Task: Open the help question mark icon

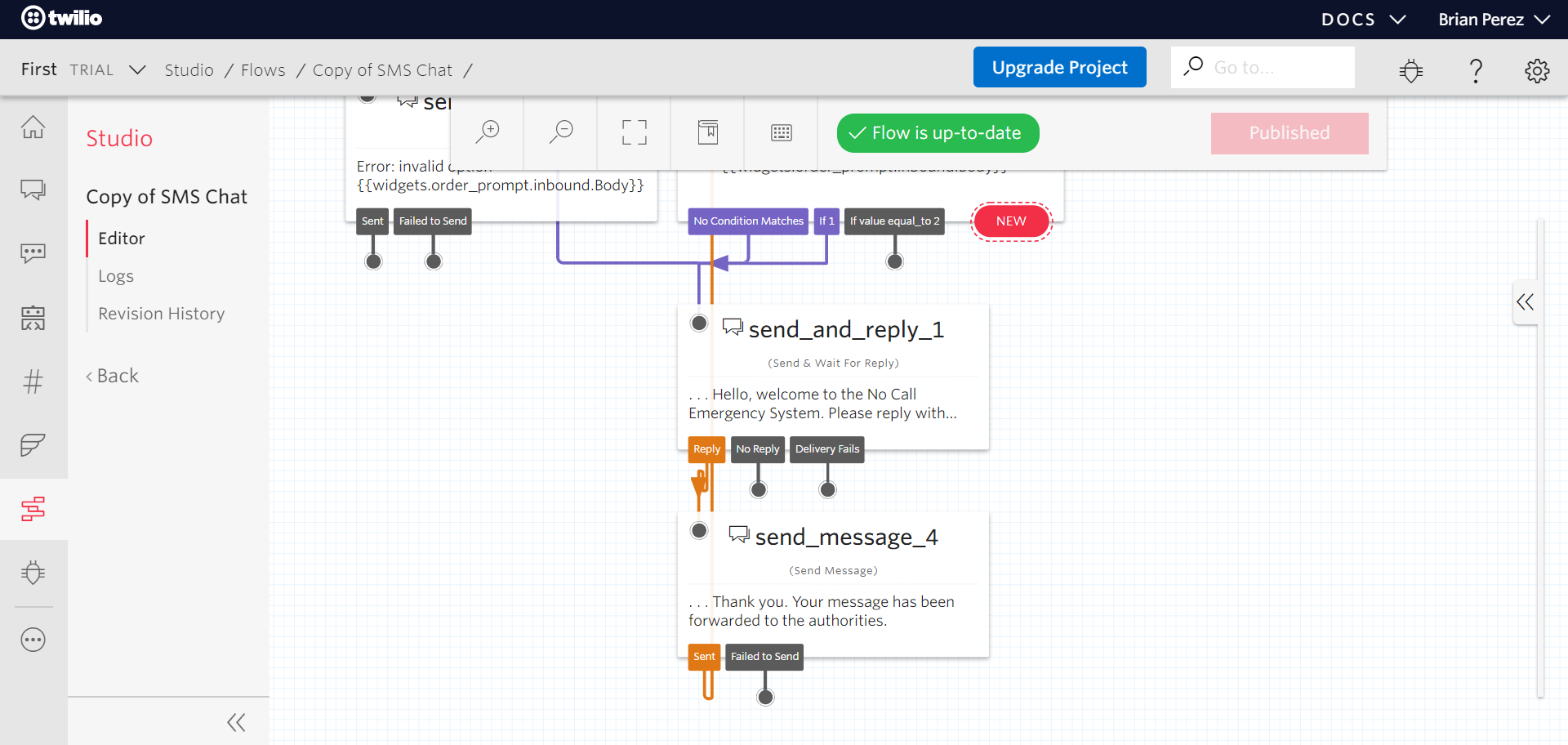Action: (1476, 70)
